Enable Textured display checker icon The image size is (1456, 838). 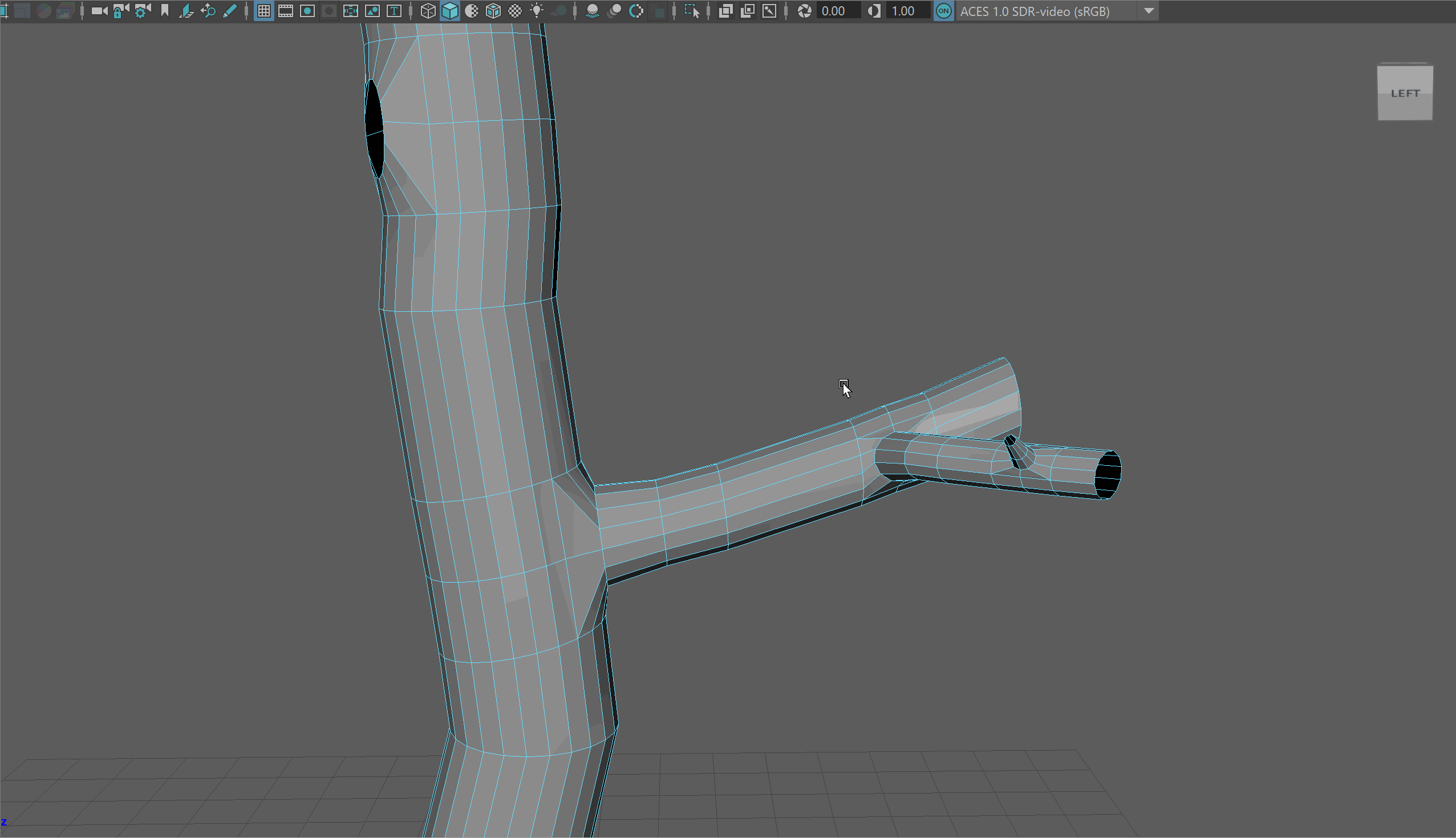coord(515,11)
